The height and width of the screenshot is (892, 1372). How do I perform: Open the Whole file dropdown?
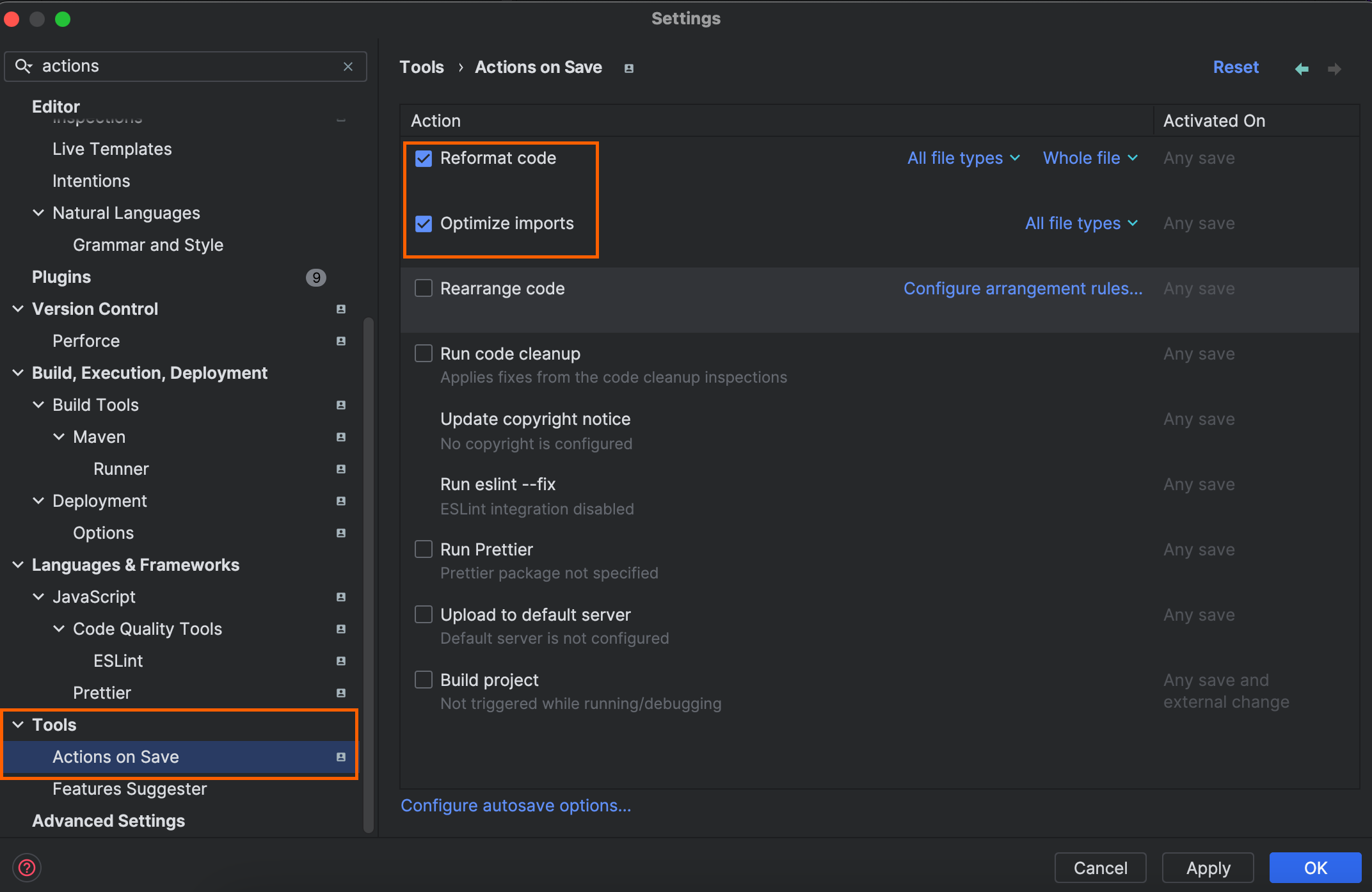[1090, 158]
